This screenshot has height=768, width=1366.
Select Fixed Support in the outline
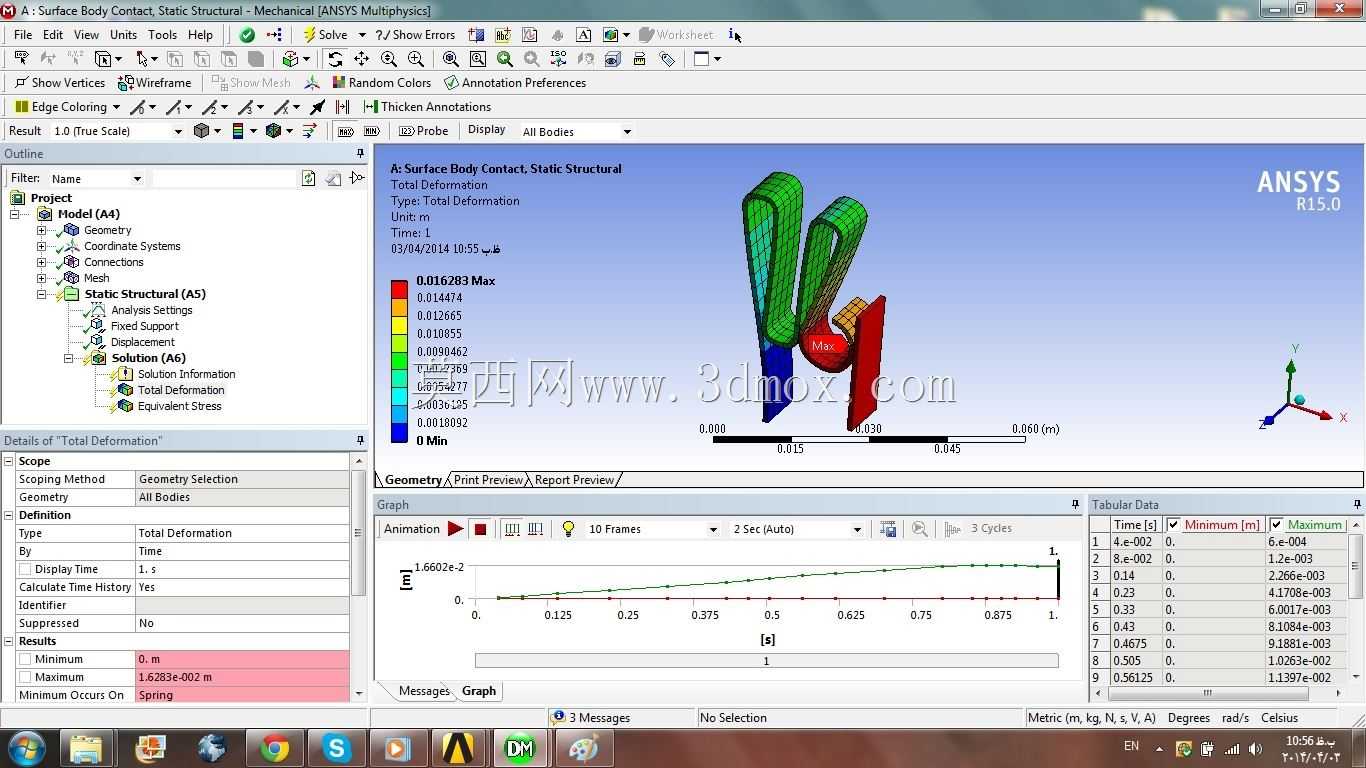pos(145,326)
